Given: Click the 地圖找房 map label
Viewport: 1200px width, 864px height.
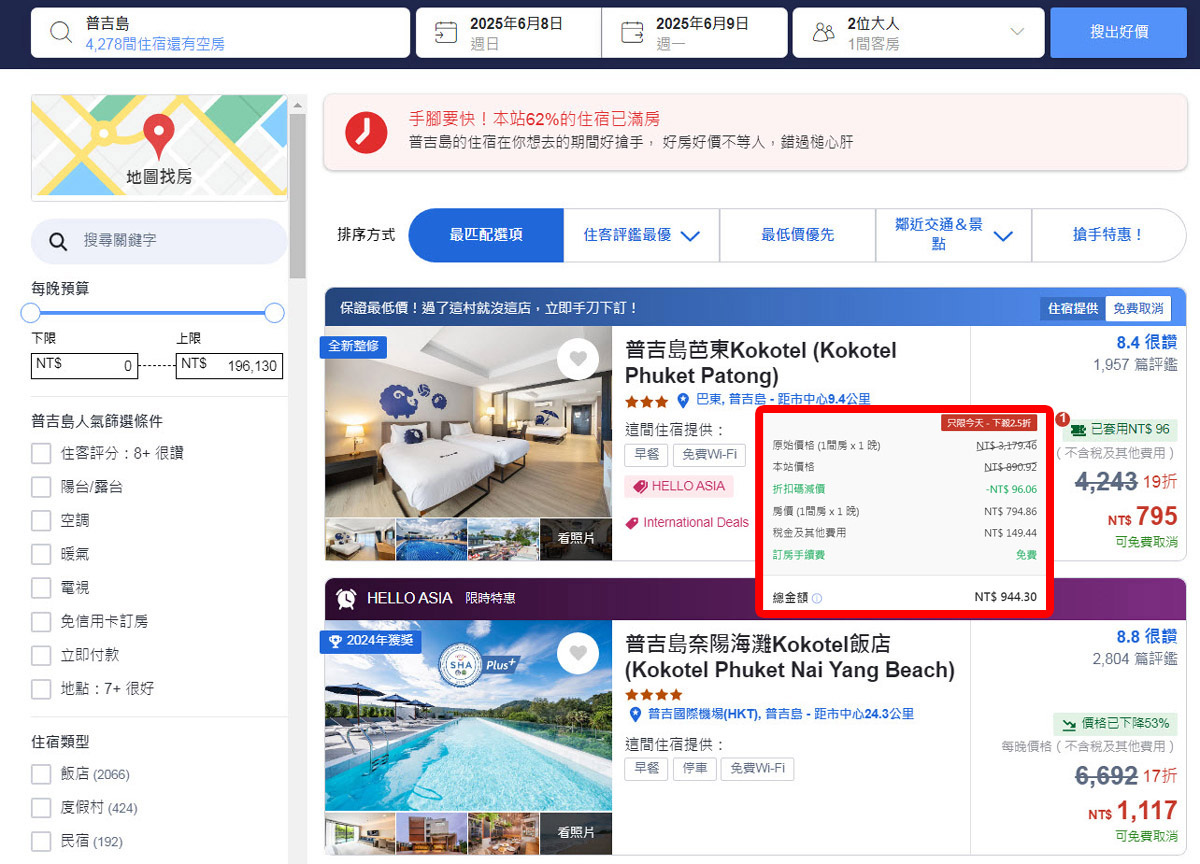Looking at the screenshot, I should coord(159,177).
